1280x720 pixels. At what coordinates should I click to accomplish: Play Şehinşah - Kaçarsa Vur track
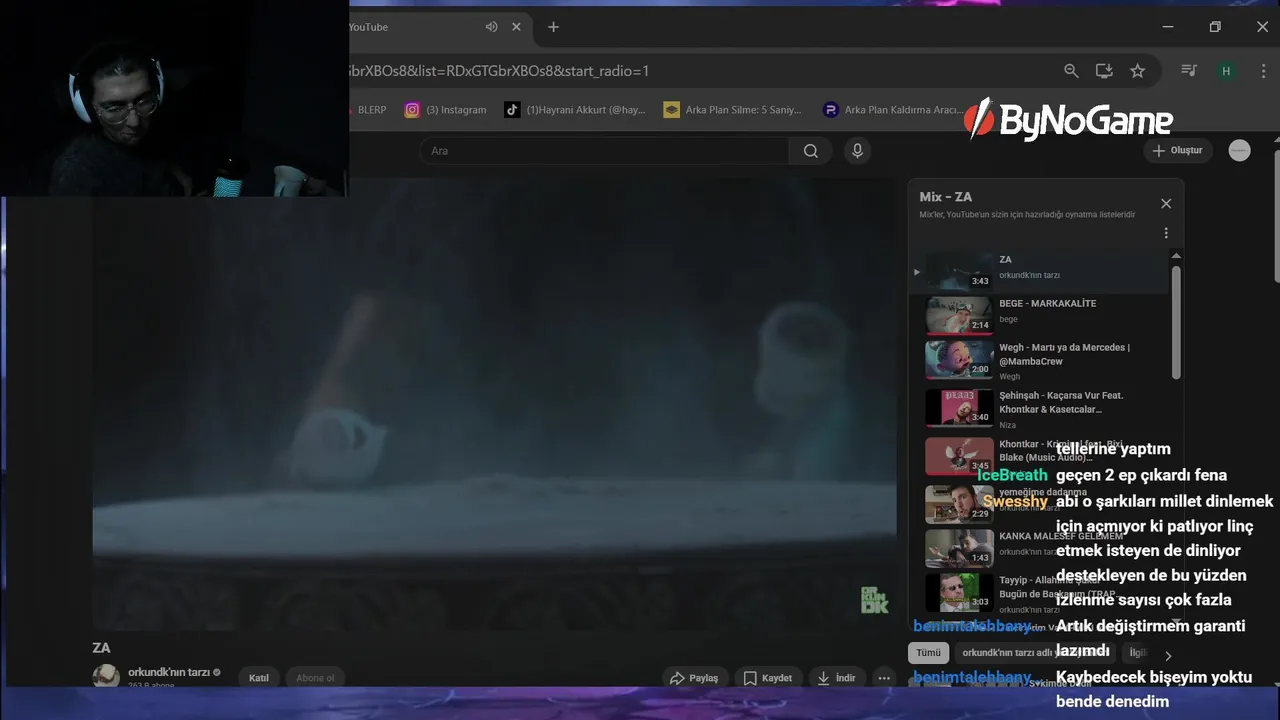click(1038, 409)
